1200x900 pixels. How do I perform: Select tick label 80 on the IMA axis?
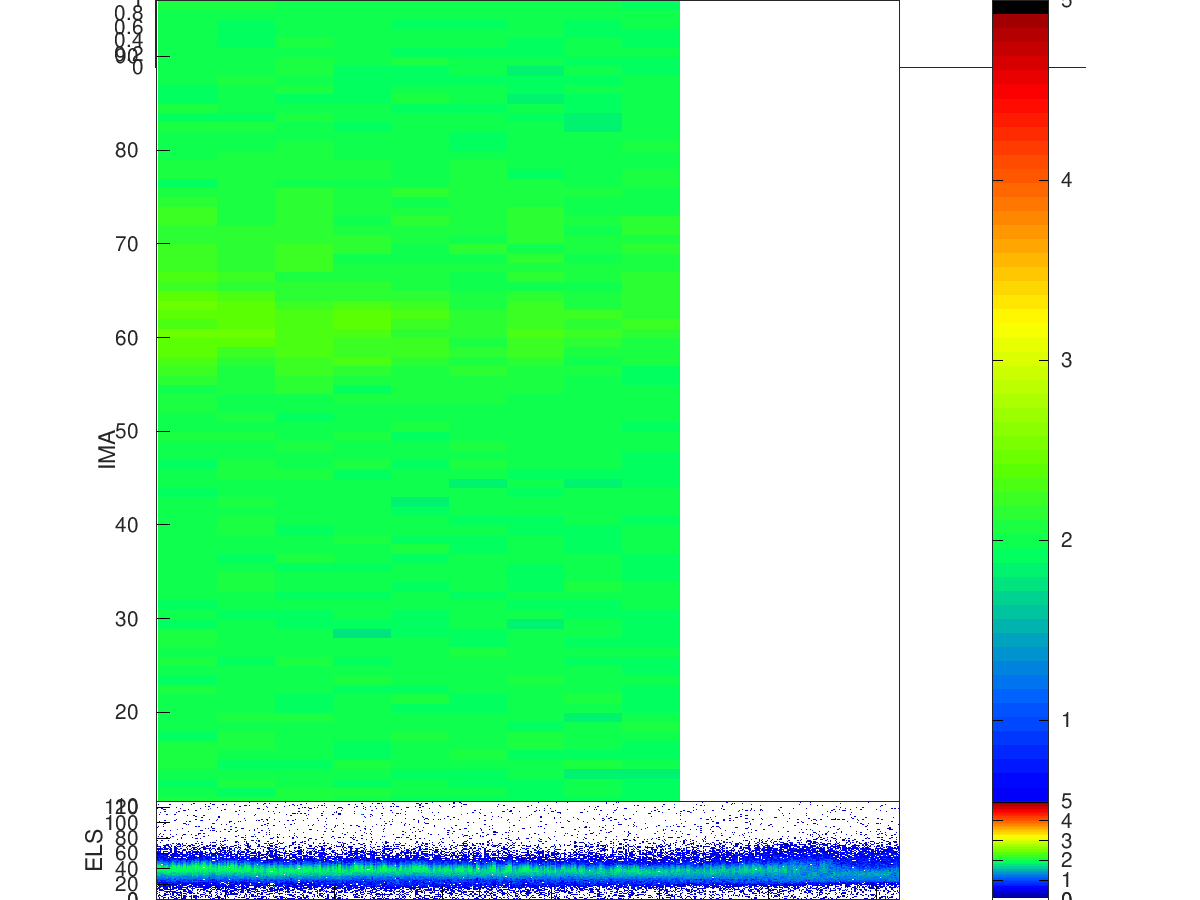coord(126,150)
